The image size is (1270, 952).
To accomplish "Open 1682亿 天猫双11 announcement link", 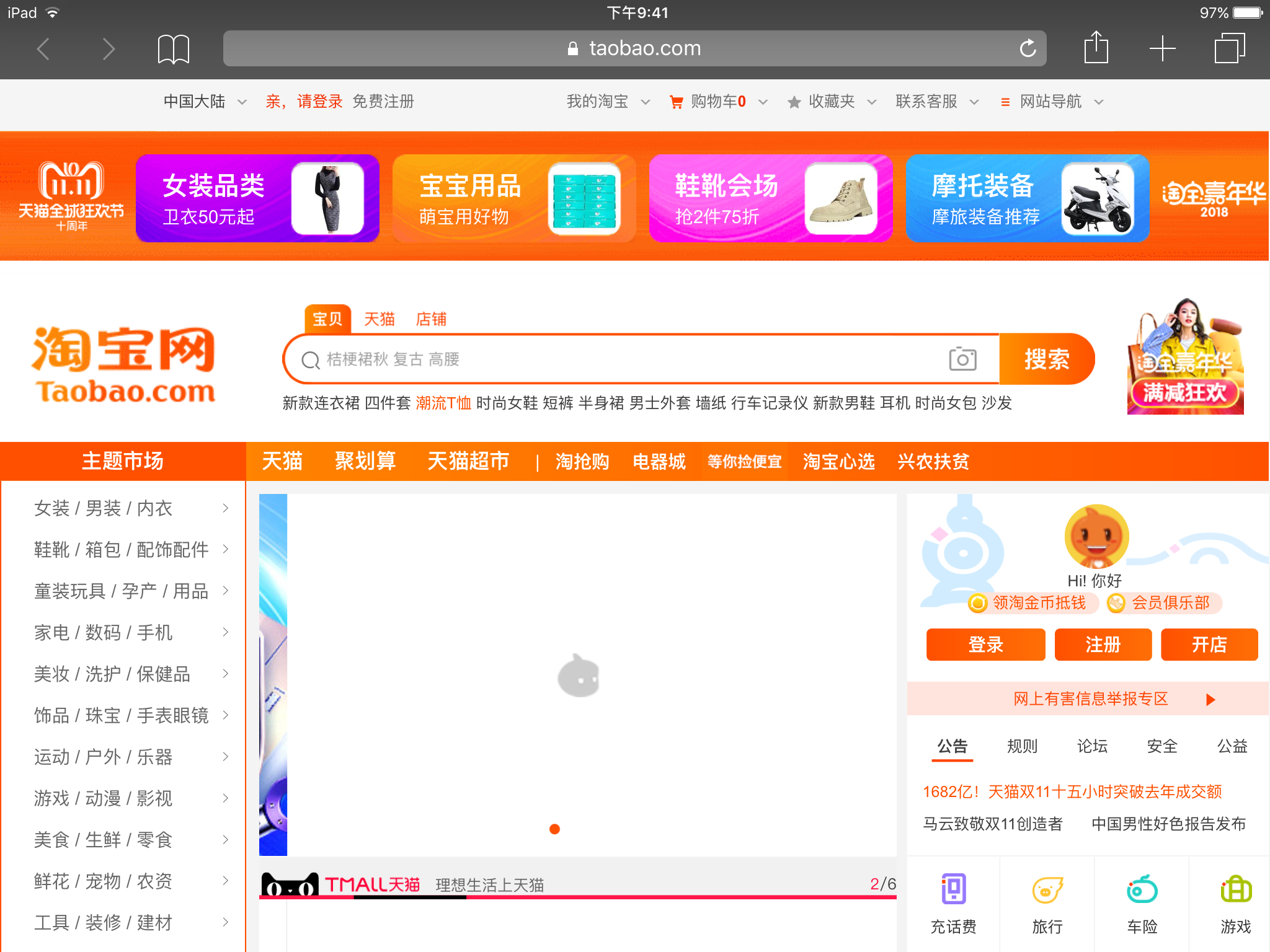I will pyautogui.click(x=1072, y=791).
